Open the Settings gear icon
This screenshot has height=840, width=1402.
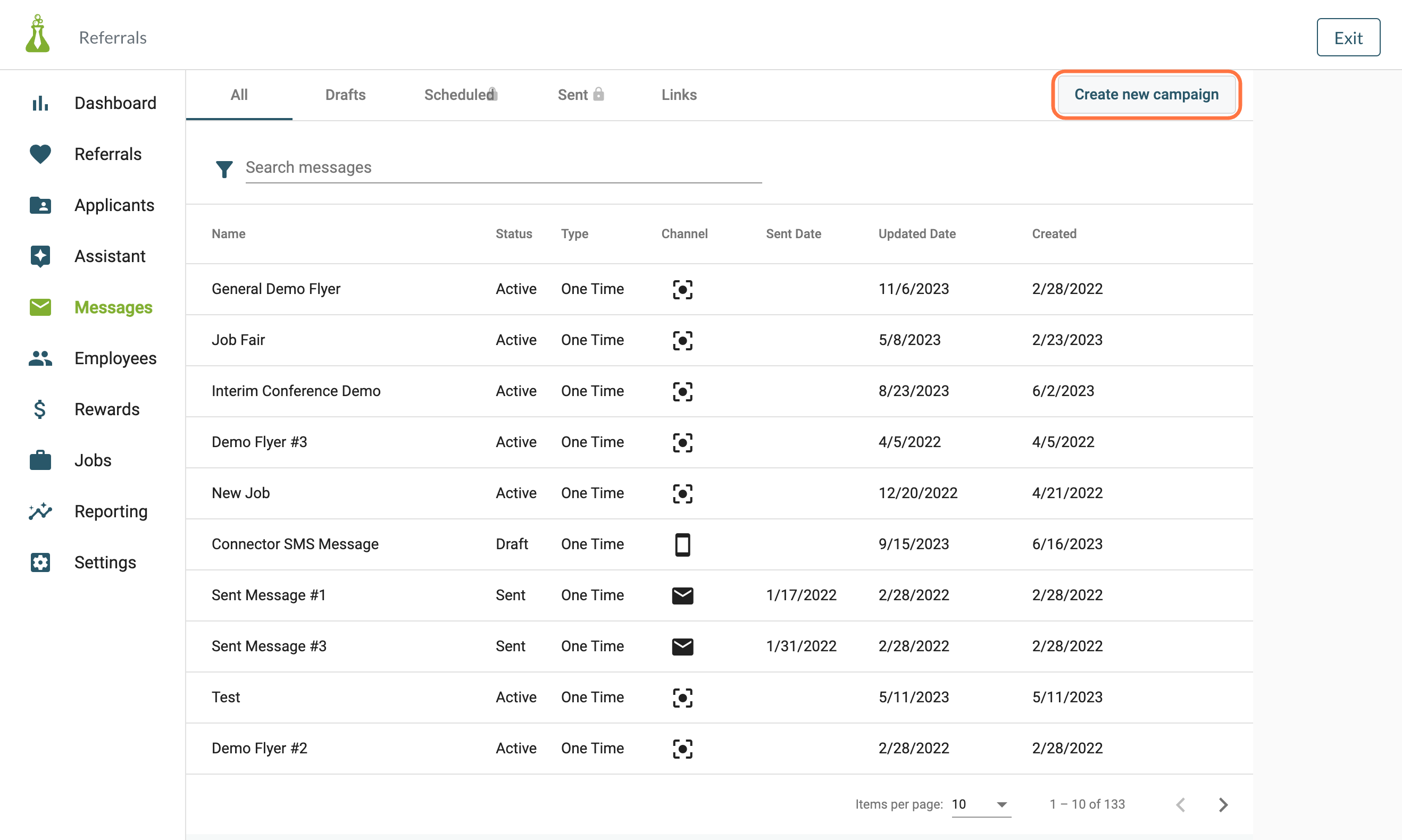pyautogui.click(x=40, y=562)
